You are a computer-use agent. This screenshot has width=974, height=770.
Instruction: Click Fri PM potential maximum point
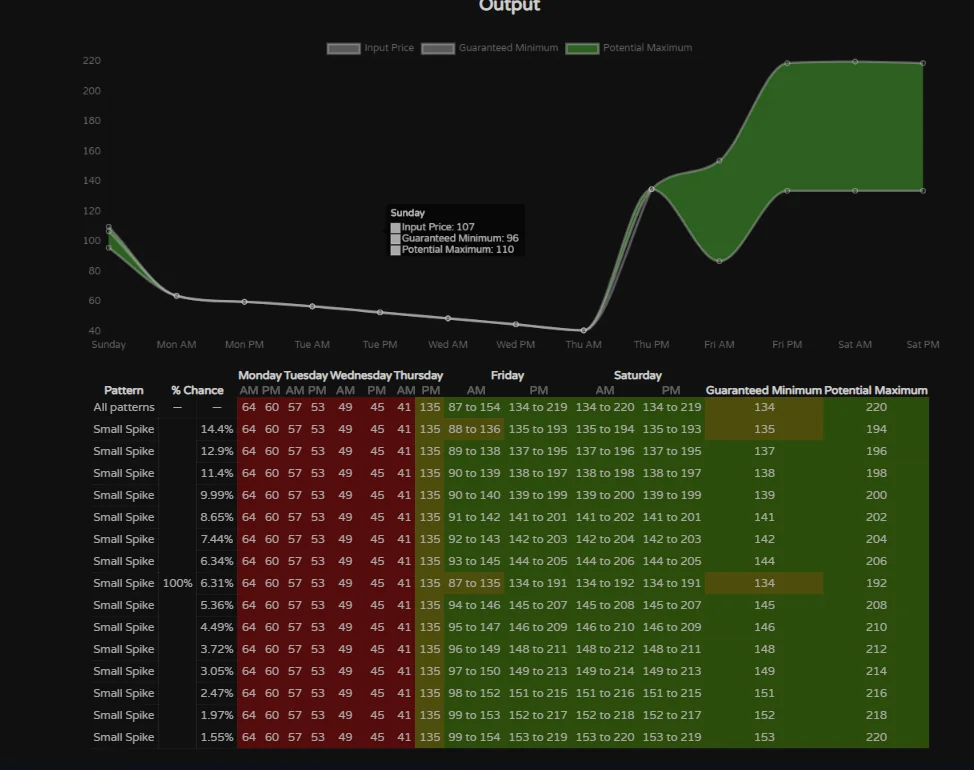(x=787, y=63)
